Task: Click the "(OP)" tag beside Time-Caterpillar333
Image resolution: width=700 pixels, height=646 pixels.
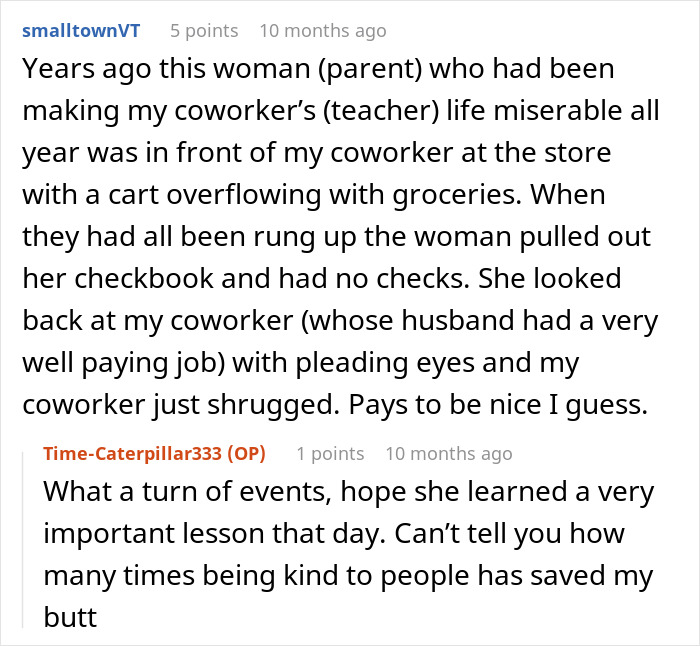Action: coord(248,454)
